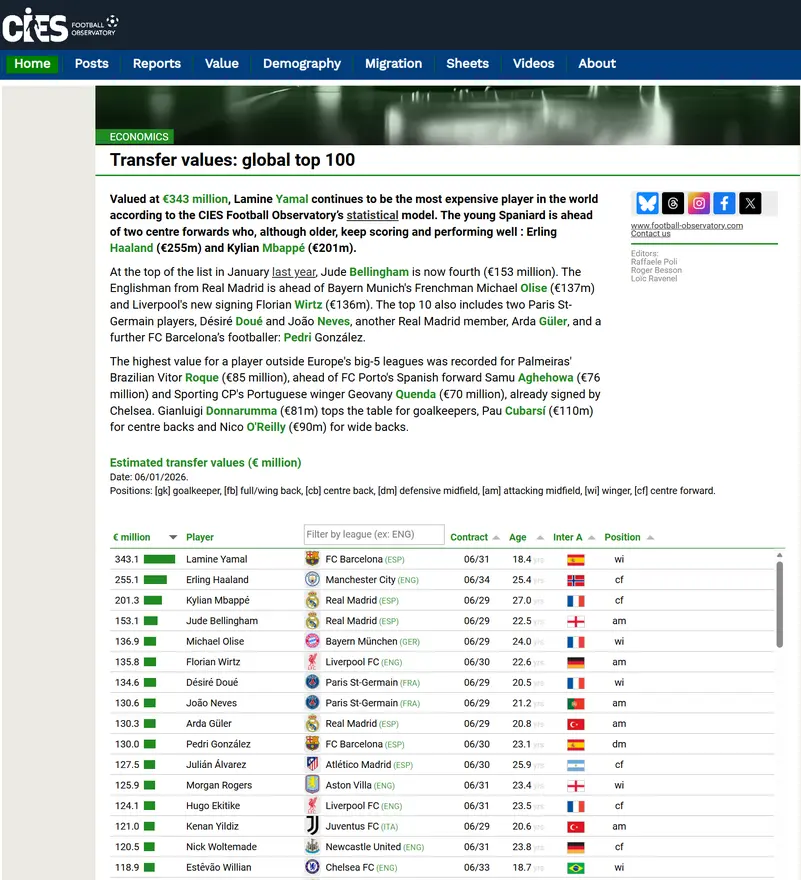Open the Reports menu item

click(x=157, y=63)
